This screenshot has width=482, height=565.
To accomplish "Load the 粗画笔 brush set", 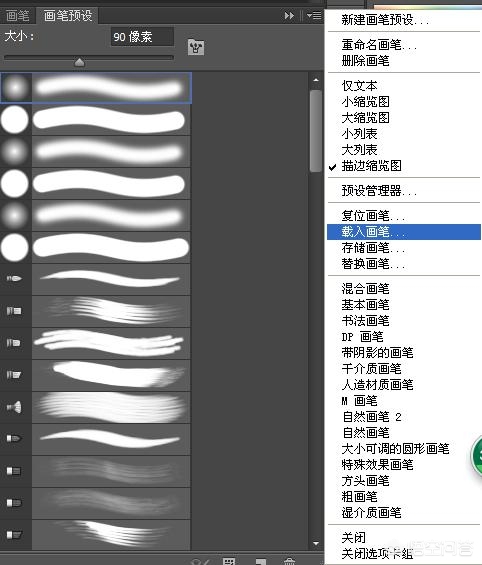I will 359,497.
